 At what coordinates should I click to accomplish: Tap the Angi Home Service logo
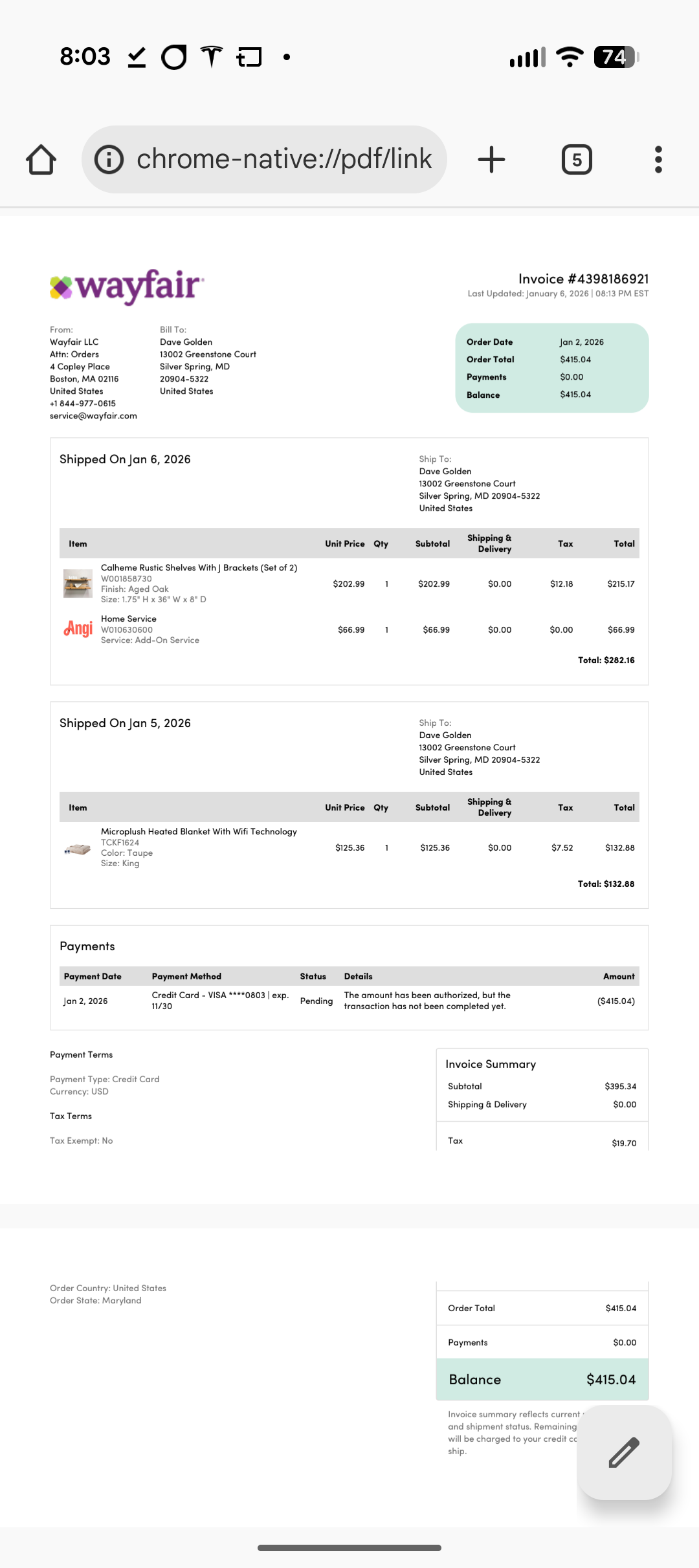click(78, 628)
